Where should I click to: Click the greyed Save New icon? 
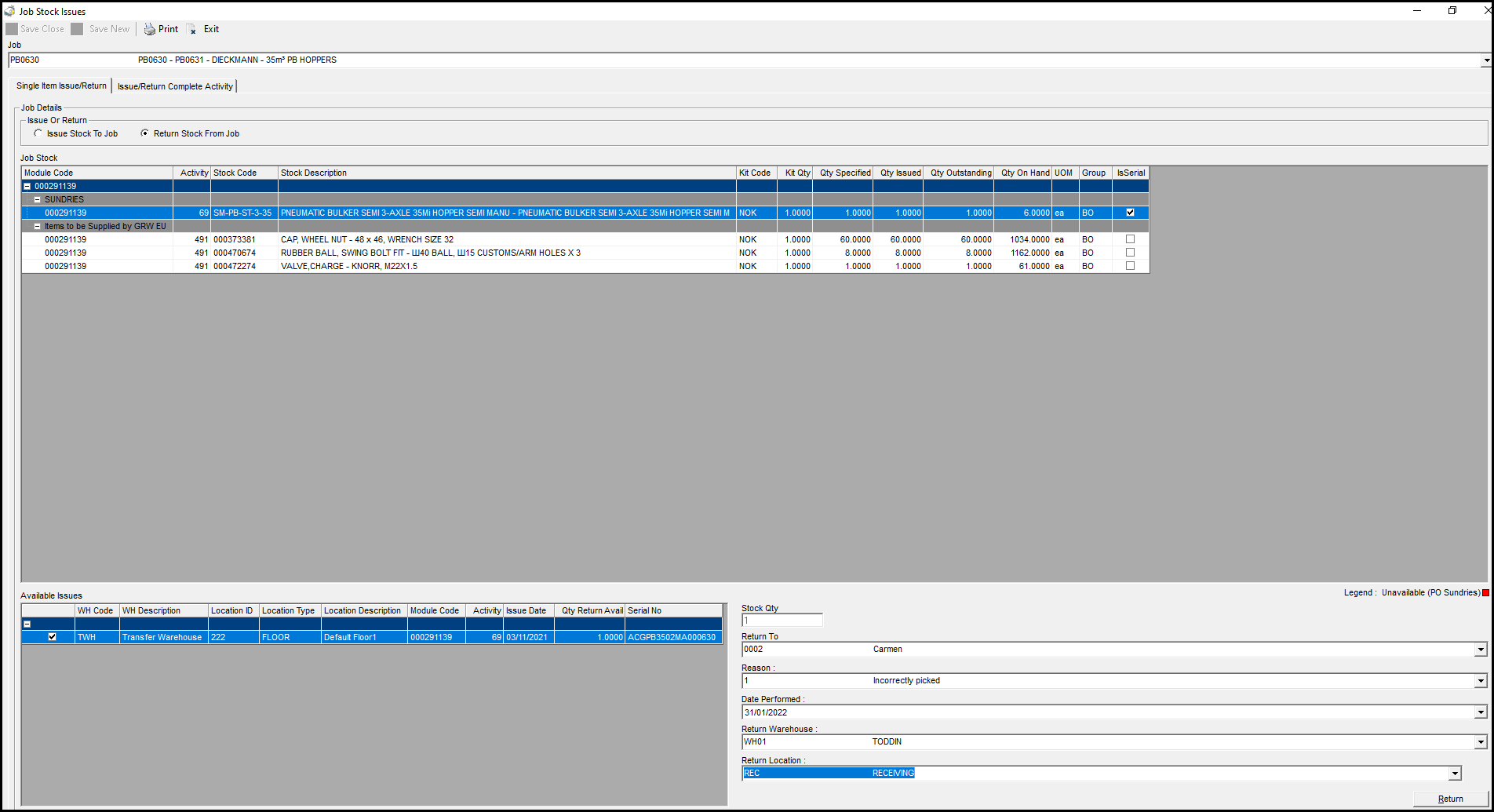coord(77,29)
